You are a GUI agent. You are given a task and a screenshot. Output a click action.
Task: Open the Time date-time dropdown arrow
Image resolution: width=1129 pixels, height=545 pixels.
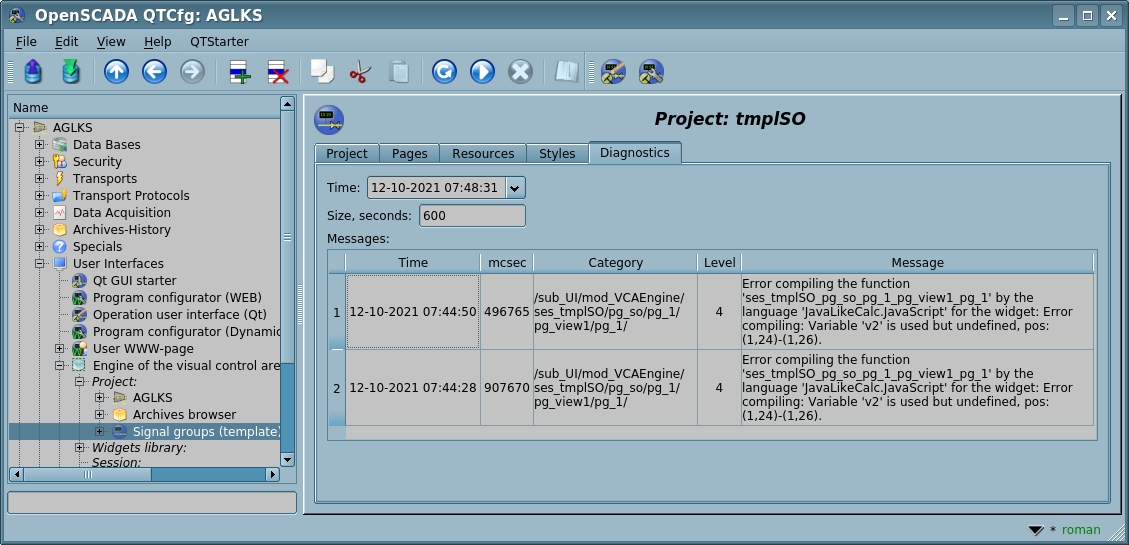point(515,189)
